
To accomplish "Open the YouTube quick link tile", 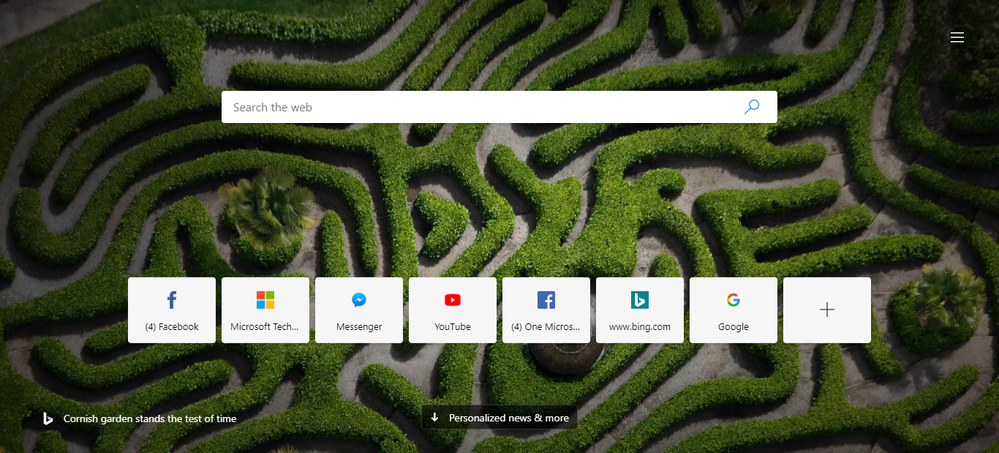I will click(452, 310).
